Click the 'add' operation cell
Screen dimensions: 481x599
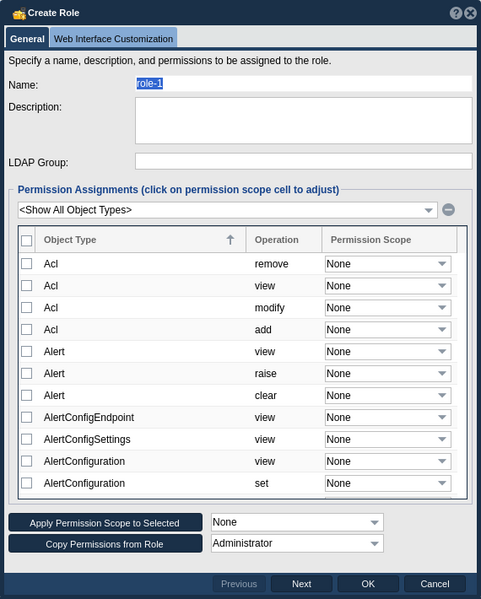coord(263,330)
